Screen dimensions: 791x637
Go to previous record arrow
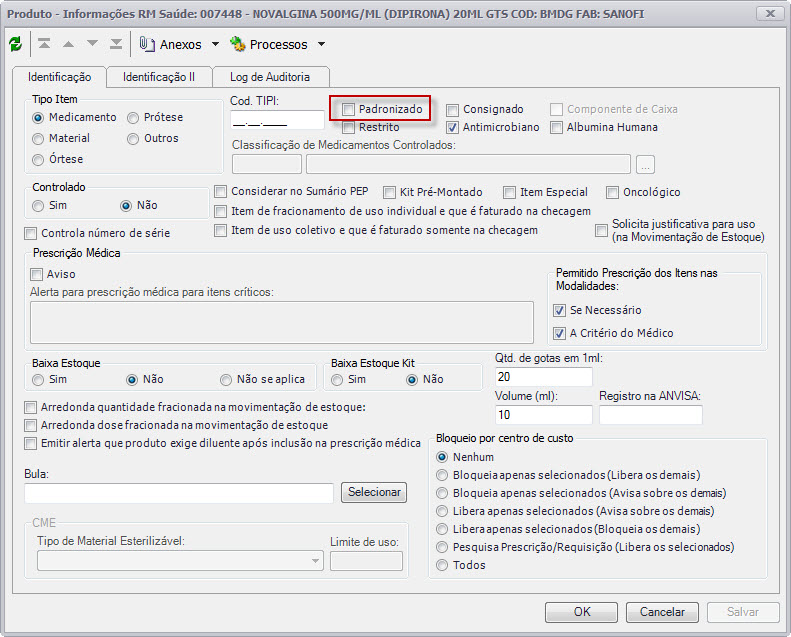click(x=68, y=44)
